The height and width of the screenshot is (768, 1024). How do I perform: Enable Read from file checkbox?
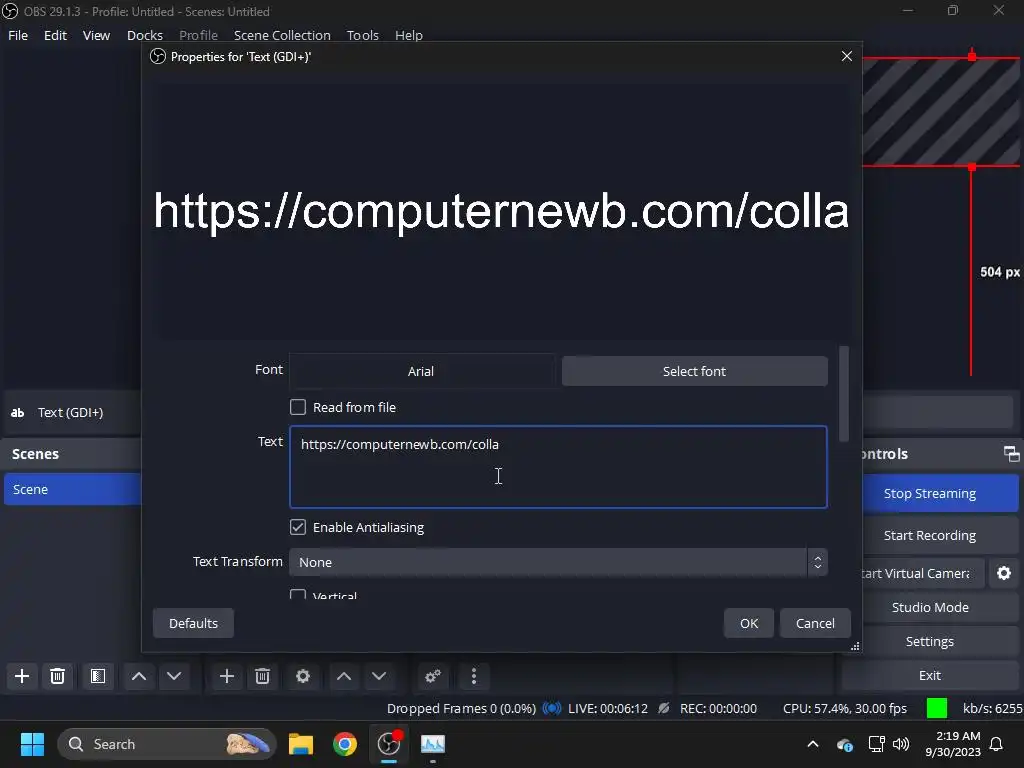click(298, 408)
